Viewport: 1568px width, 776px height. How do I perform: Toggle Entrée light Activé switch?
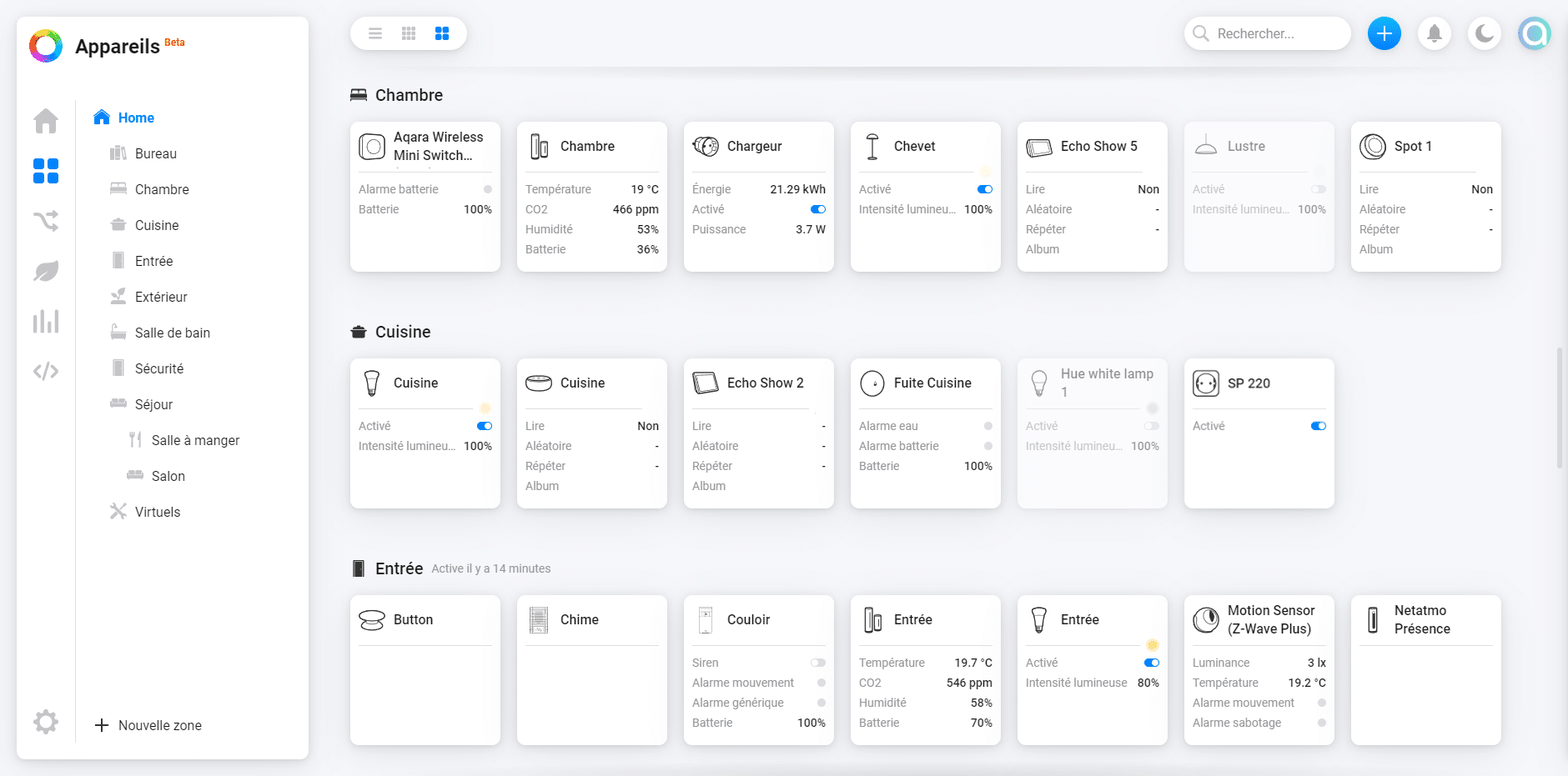pos(1152,663)
